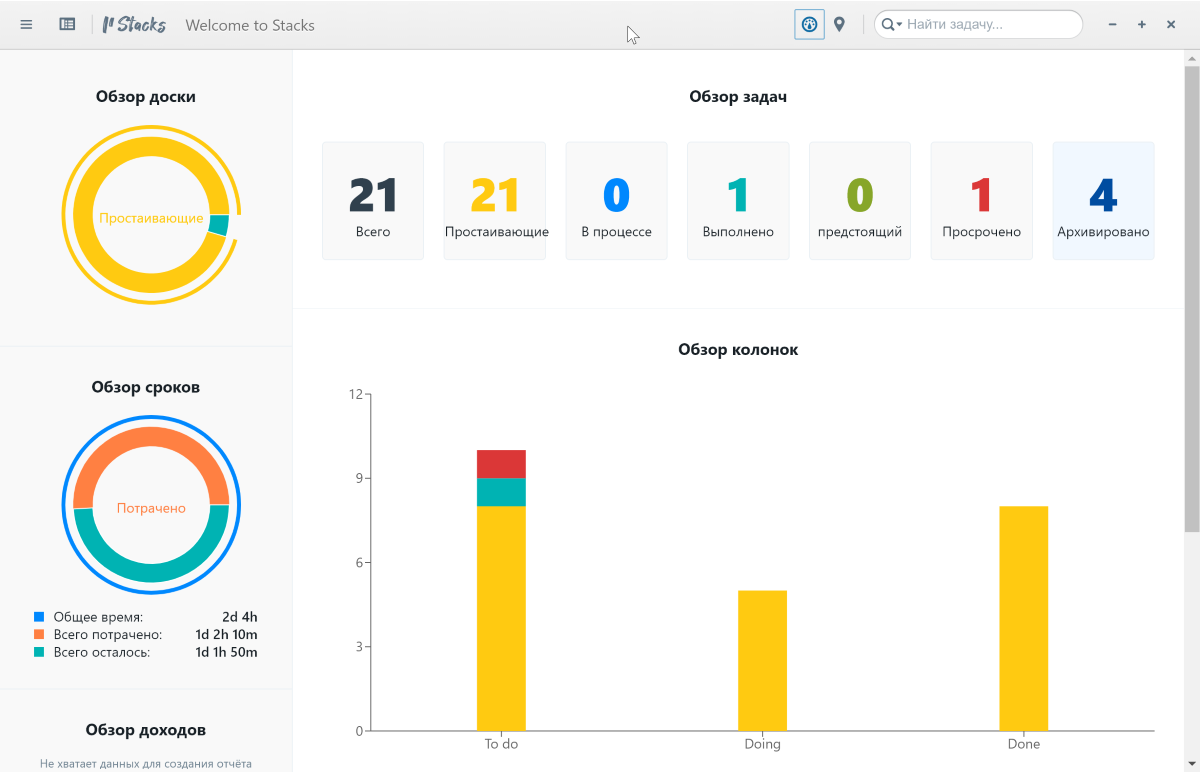Click the plus button in title bar
This screenshot has height=772, width=1200.
[1142, 24]
